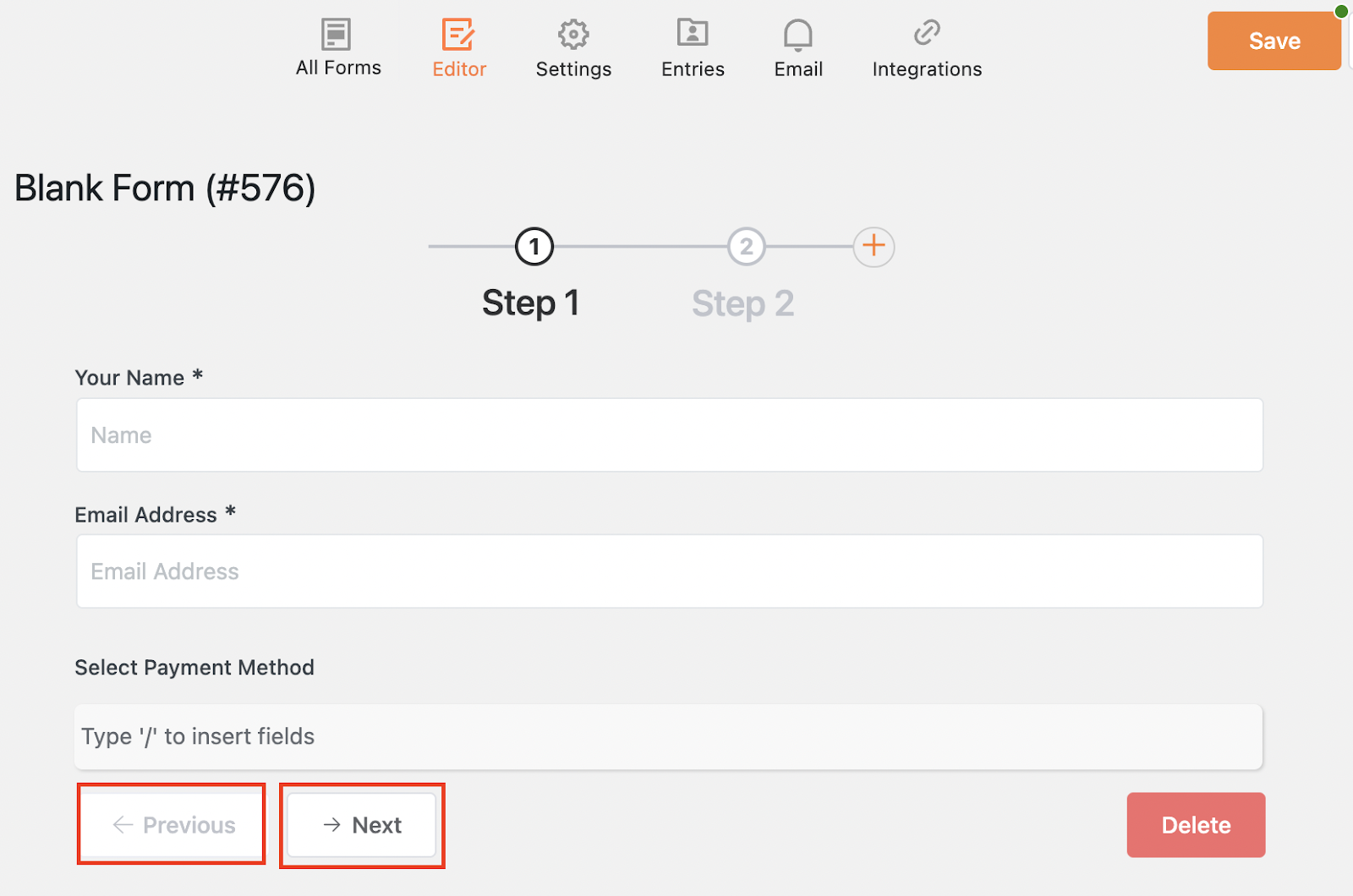
Task: Add a new step with plus icon
Action: click(x=874, y=247)
